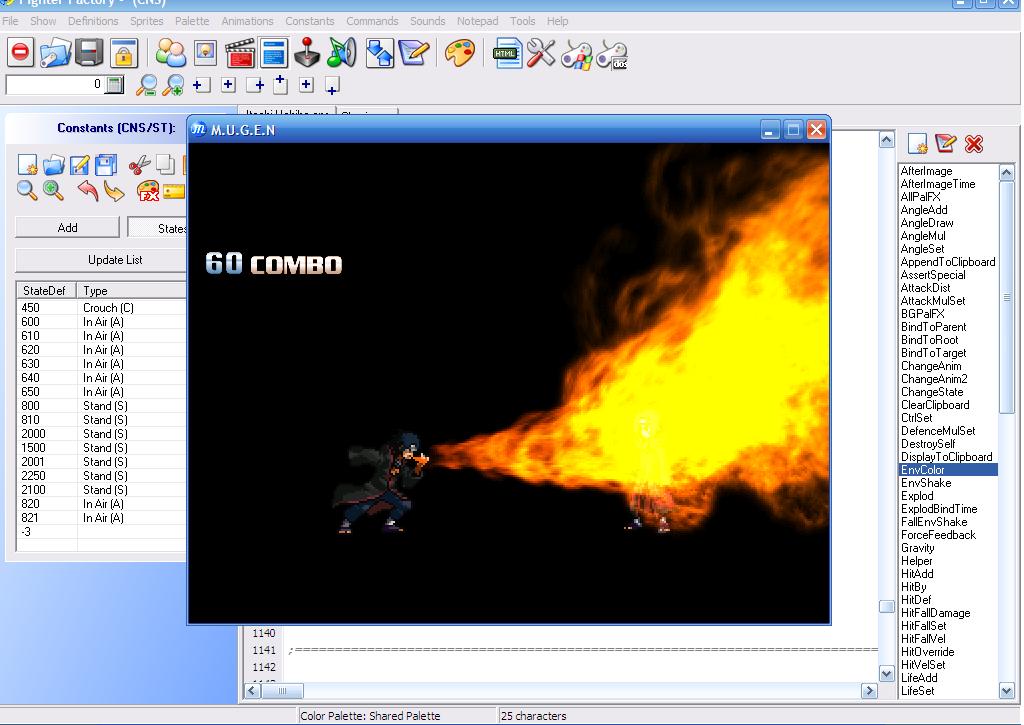
Task: Open Animations via the red clapperboard icon
Action: tap(240, 53)
